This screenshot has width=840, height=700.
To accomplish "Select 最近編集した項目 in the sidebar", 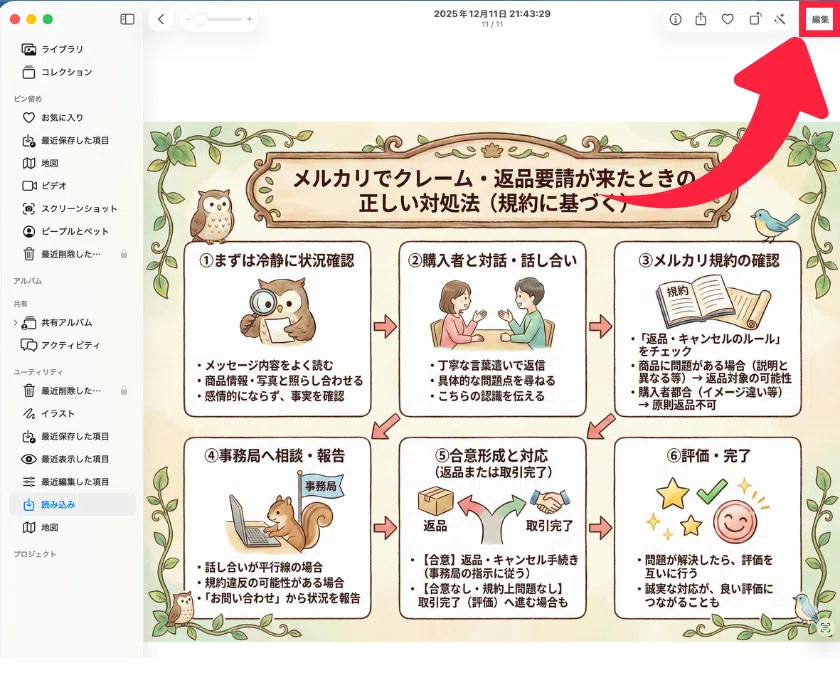I will coord(72,481).
